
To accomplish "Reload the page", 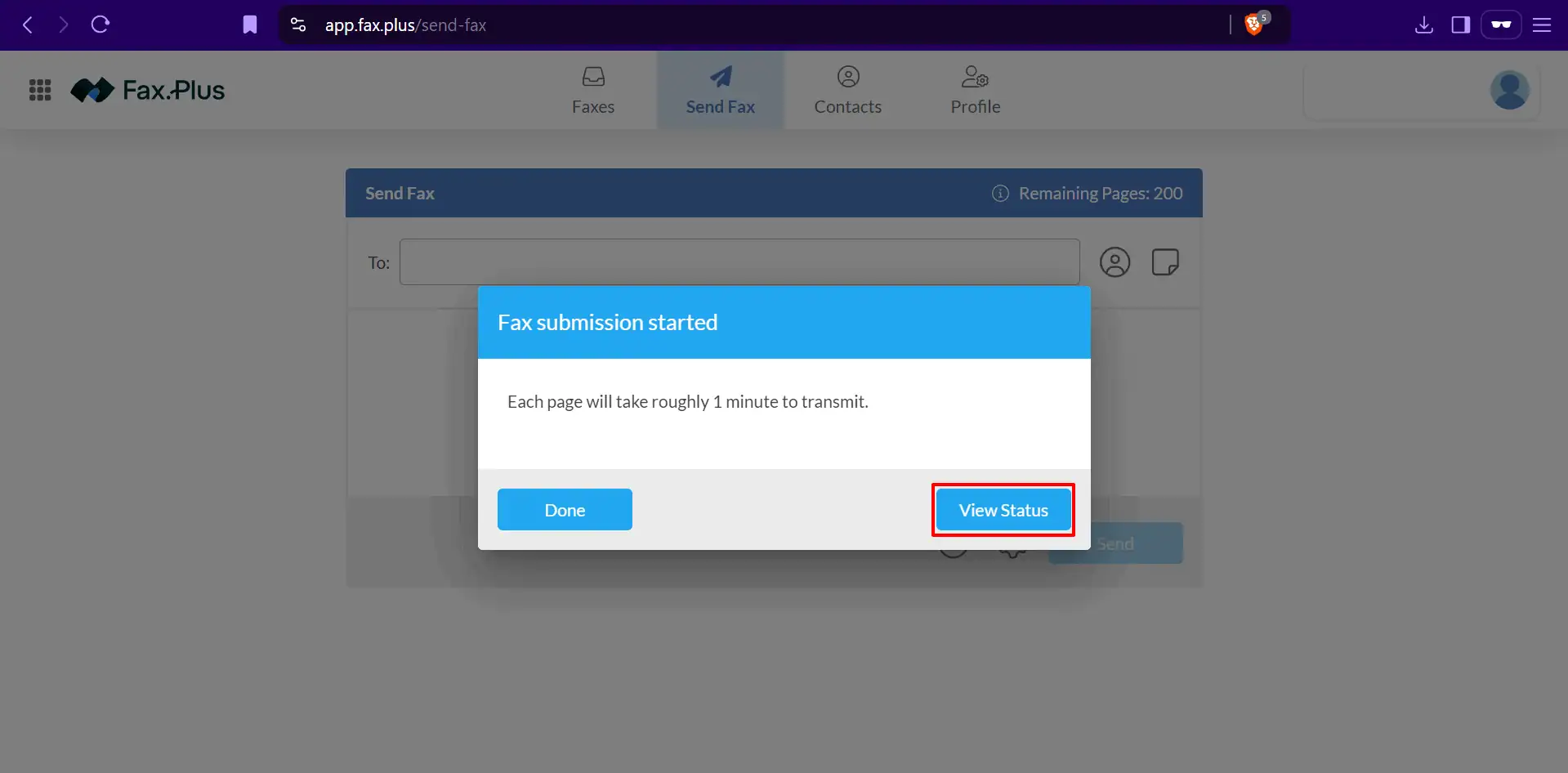I will pyautogui.click(x=101, y=25).
